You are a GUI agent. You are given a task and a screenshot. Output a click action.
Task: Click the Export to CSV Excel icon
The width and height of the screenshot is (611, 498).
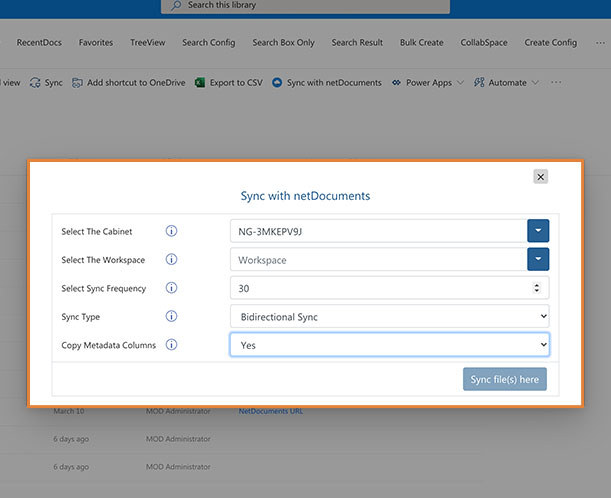200,83
